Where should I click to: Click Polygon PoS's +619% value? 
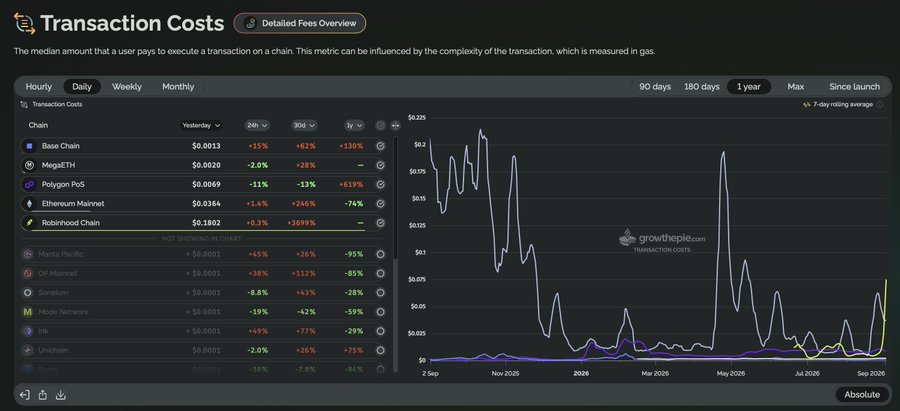351,185
